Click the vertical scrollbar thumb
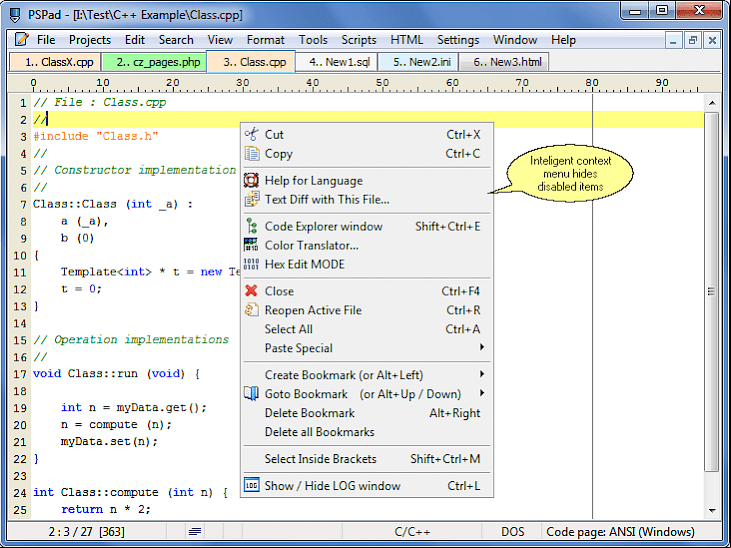Screen dimensions: 731x548 tap(711, 292)
